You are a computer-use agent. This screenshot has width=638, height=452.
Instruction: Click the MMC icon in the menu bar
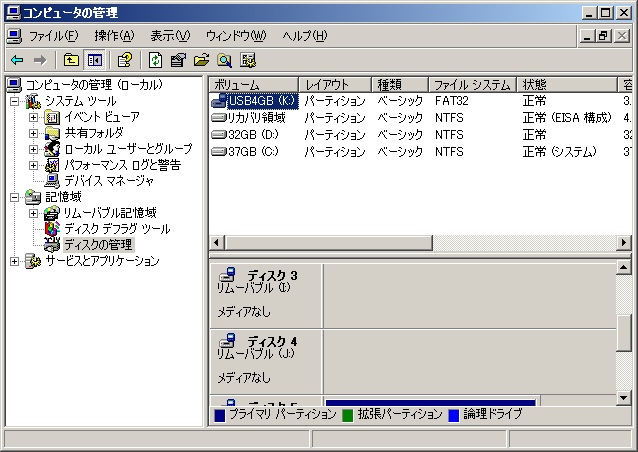coord(14,36)
